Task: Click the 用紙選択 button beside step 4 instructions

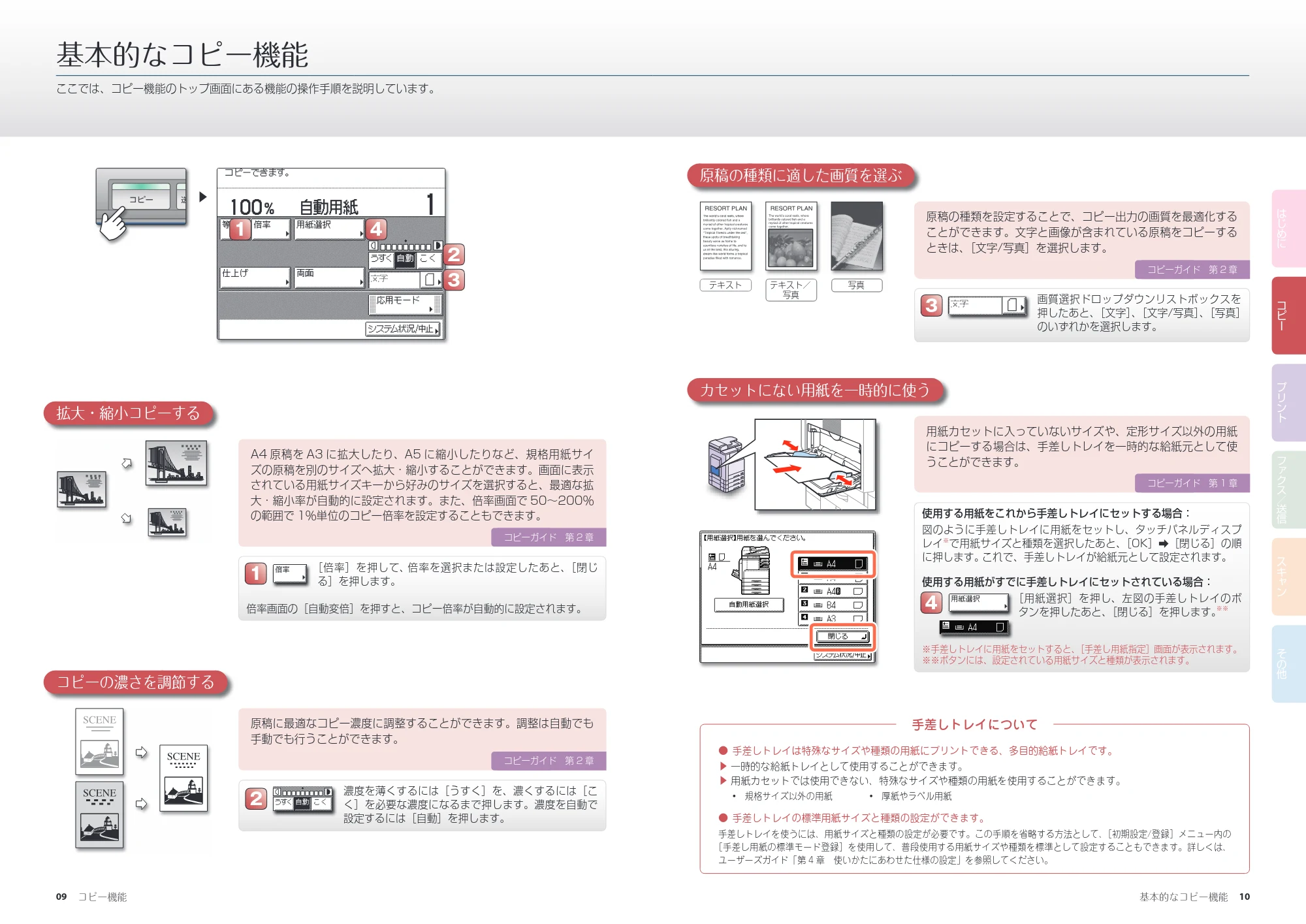Action: tap(978, 603)
